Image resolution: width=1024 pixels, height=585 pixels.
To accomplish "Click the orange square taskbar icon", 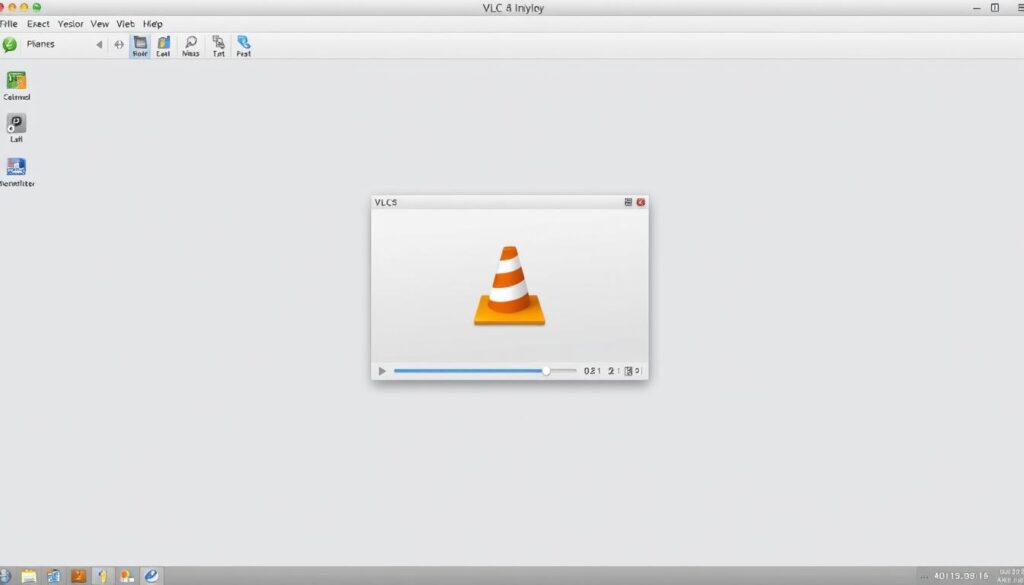I will click(x=78, y=576).
